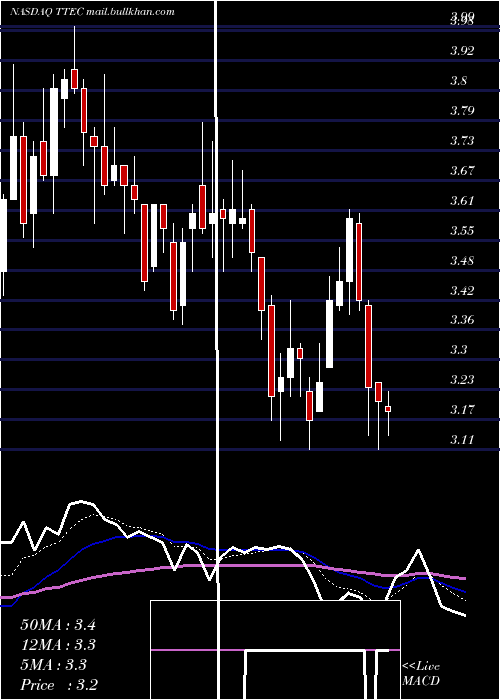Select the 5MA : 3.3 readout
Viewport: 500px width, 700px height.
click(x=54, y=665)
